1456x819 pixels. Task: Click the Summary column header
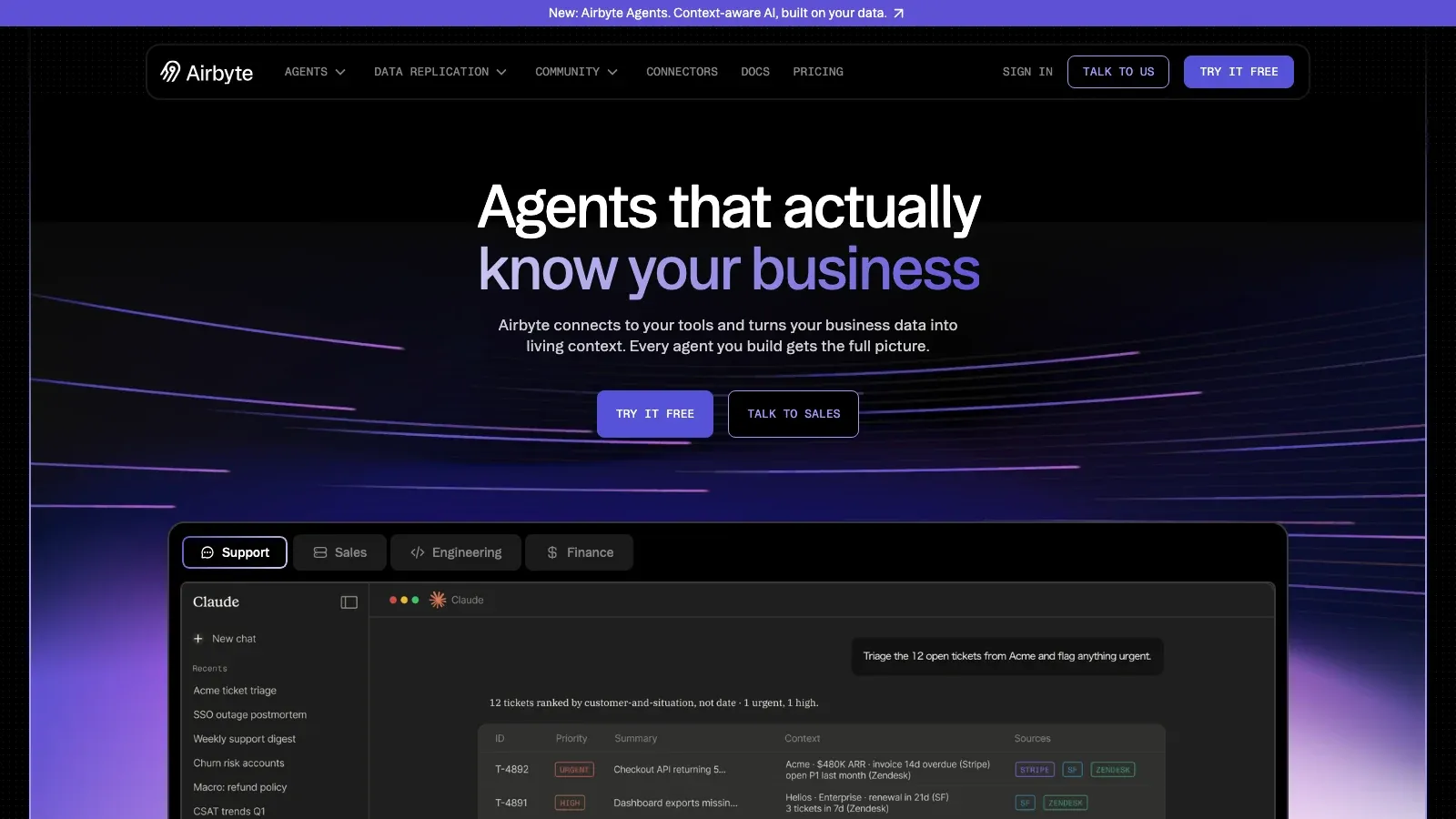pos(635,739)
